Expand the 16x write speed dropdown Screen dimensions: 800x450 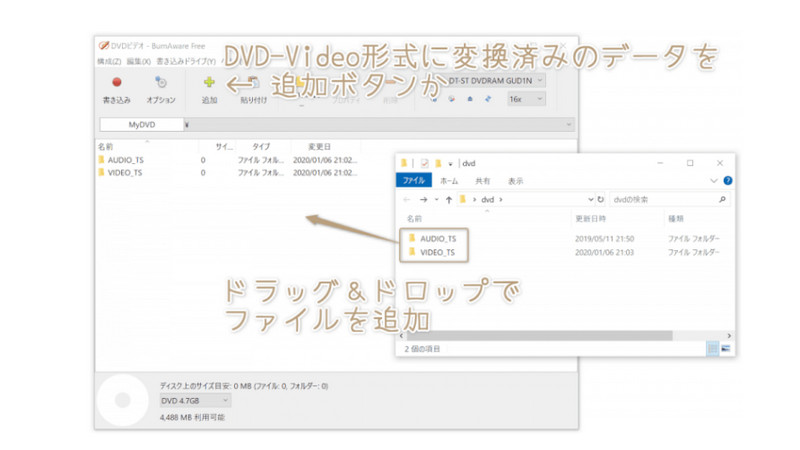click(x=540, y=99)
